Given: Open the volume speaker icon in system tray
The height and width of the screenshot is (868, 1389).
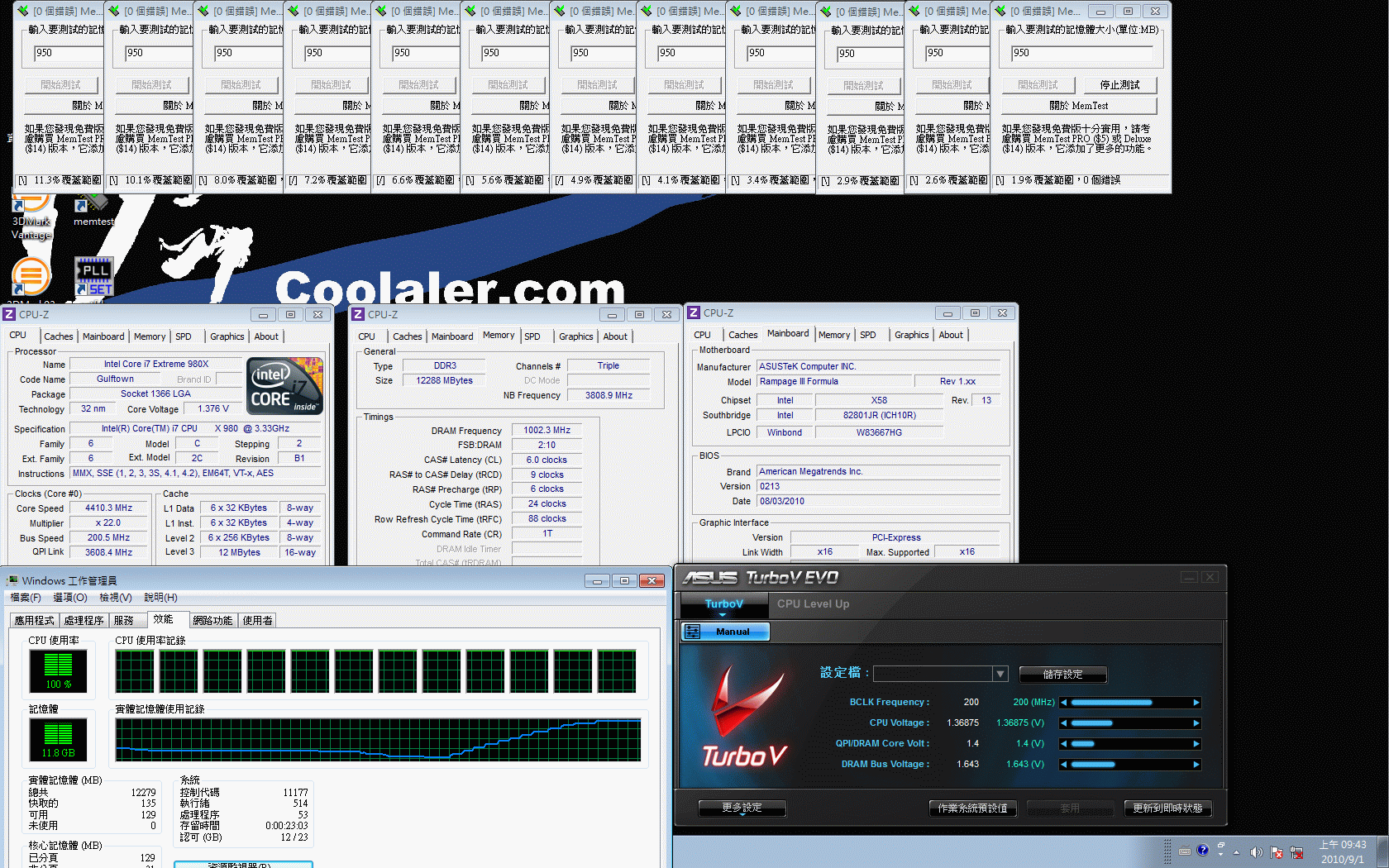Looking at the screenshot, I should (x=1256, y=852).
